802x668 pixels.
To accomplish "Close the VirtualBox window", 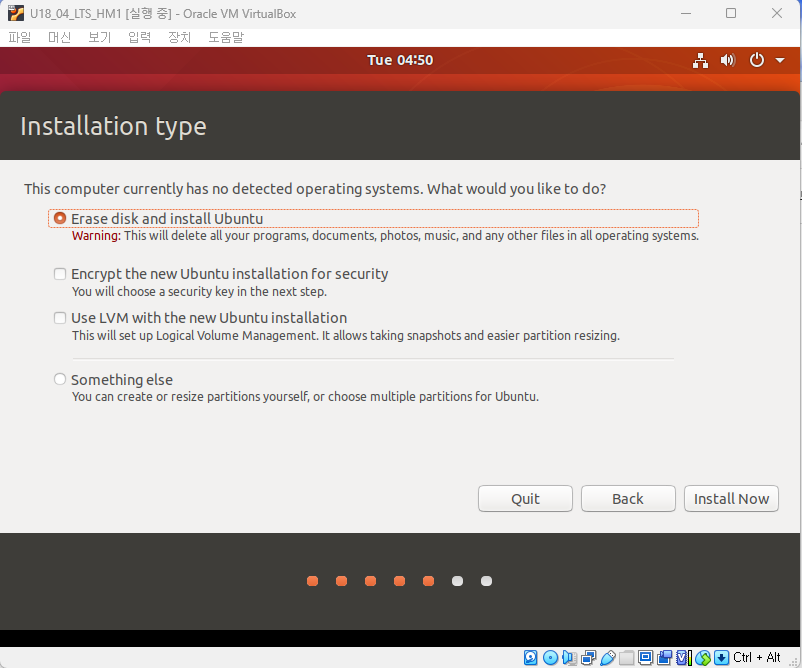I will pos(776,13).
